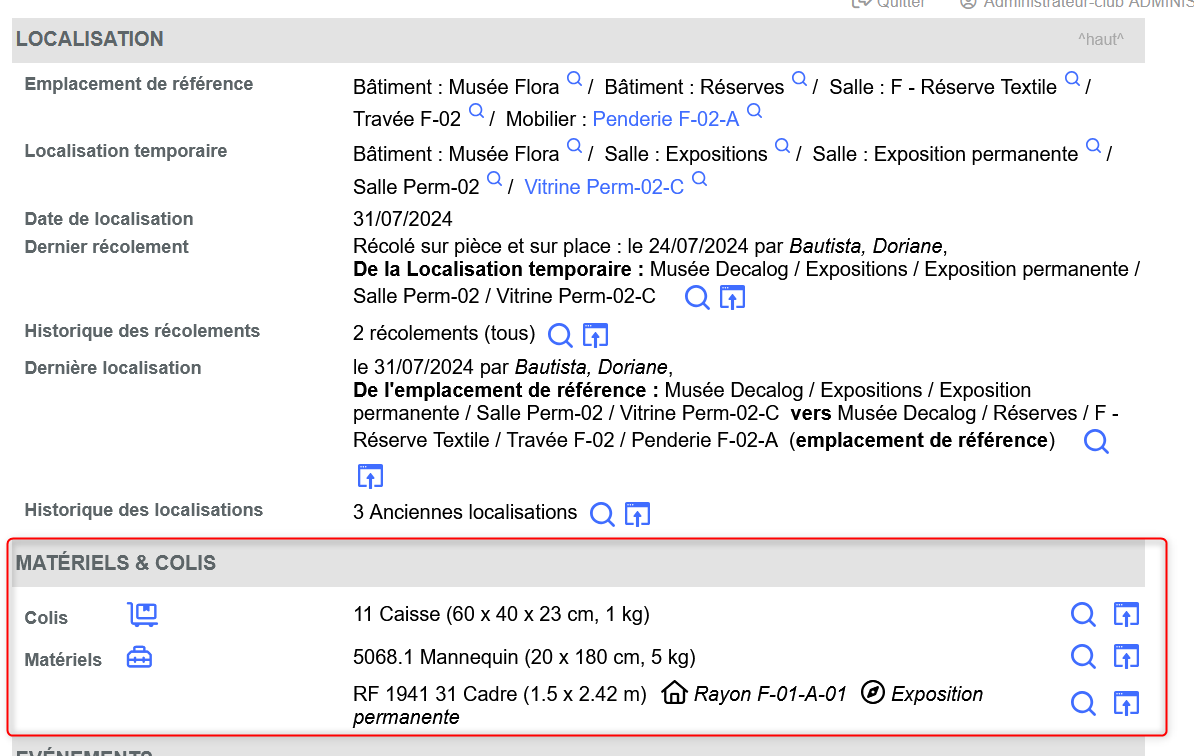The image size is (1194, 756).
Task: Click magnifier beside Vitrine Perm-02-C link
Action: click(x=700, y=180)
